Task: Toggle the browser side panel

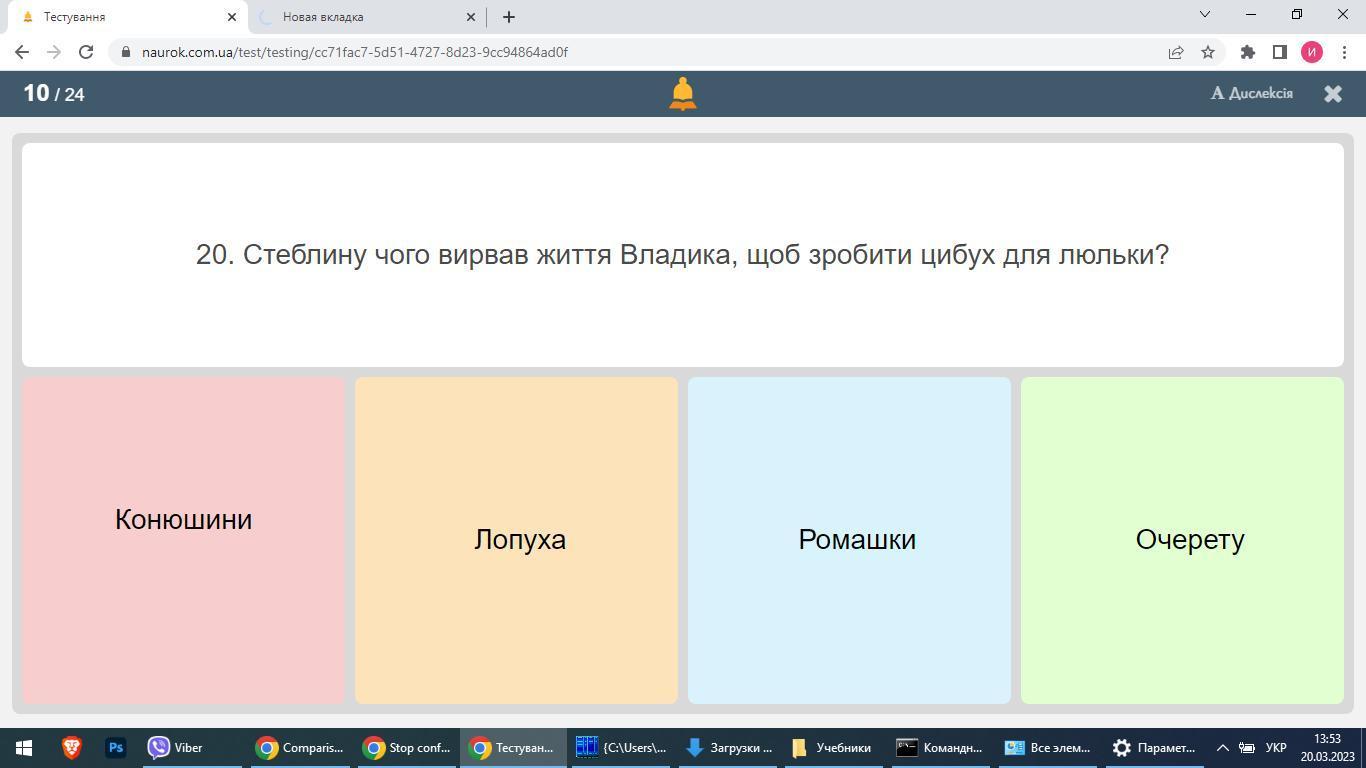Action: (x=1279, y=52)
